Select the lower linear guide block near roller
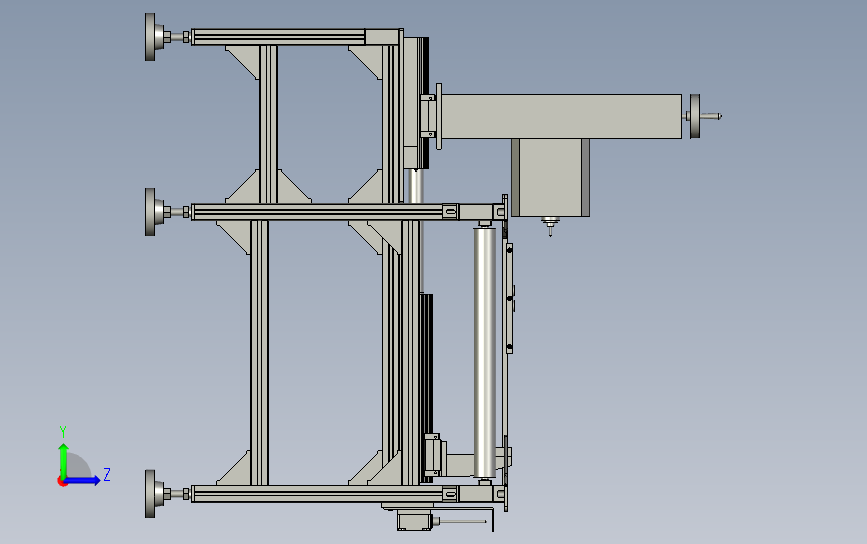This screenshot has width=867, height=544. tap(432, 455)
